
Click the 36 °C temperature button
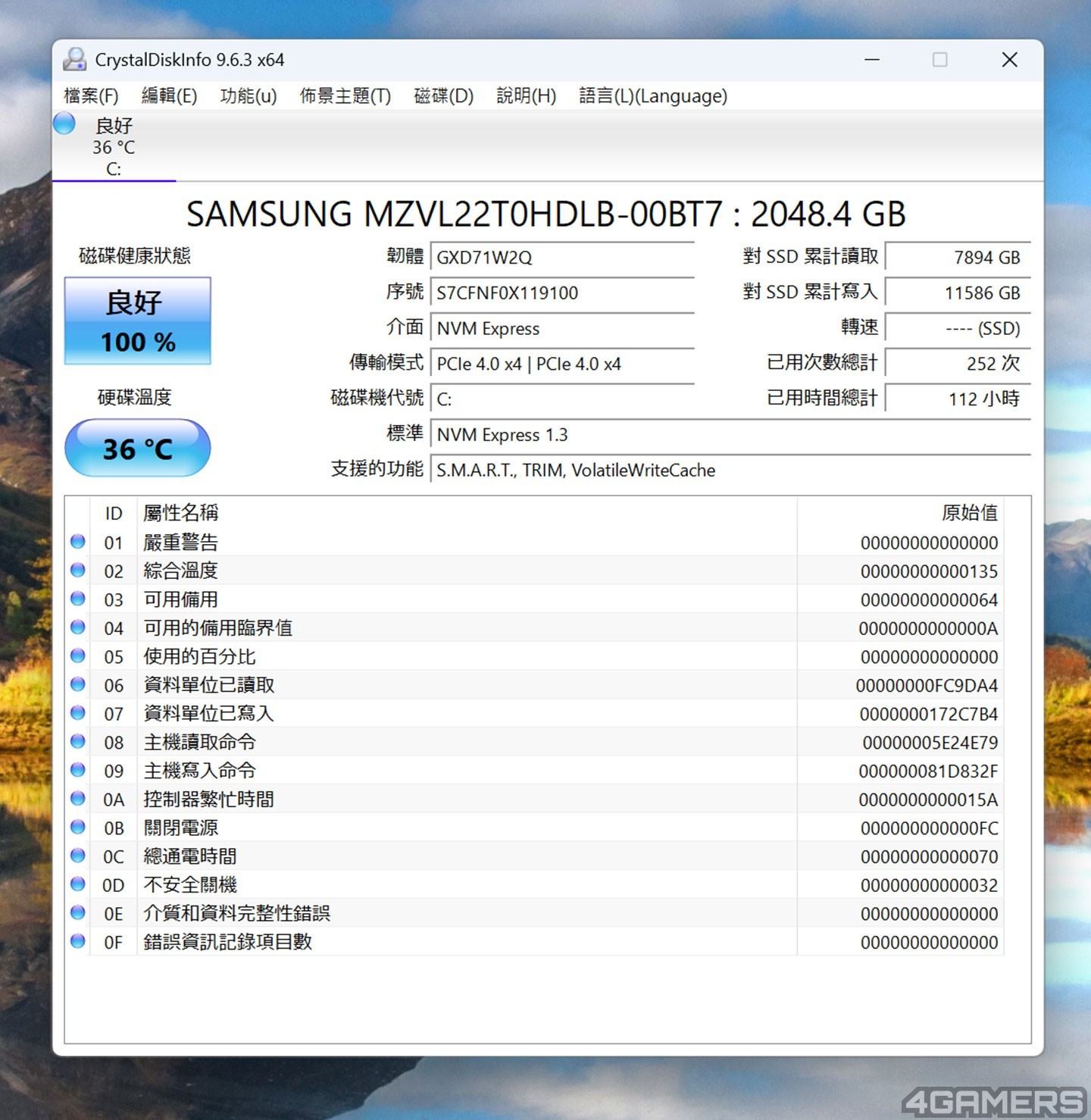(138, 449)
